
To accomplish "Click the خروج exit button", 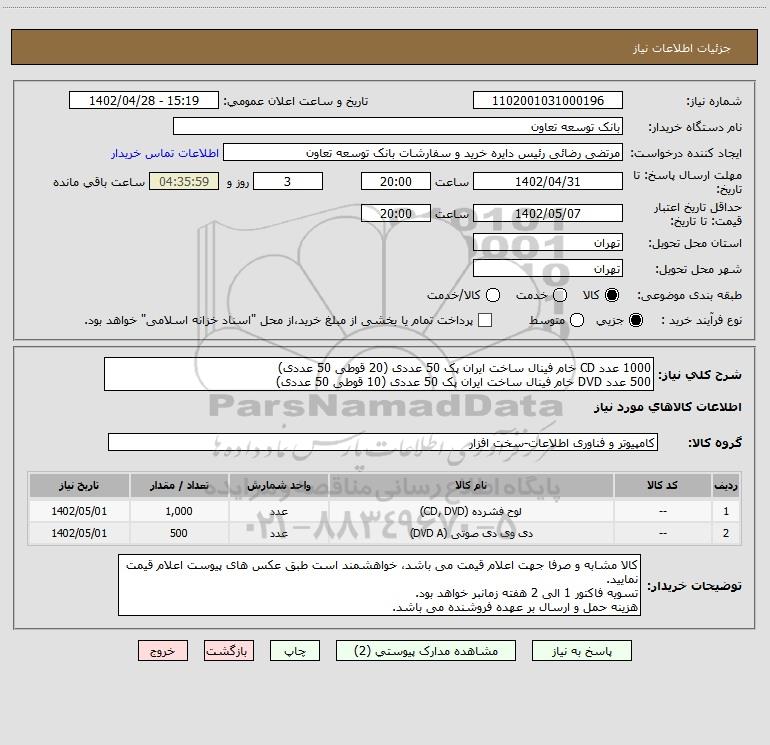I will [163, 651].
